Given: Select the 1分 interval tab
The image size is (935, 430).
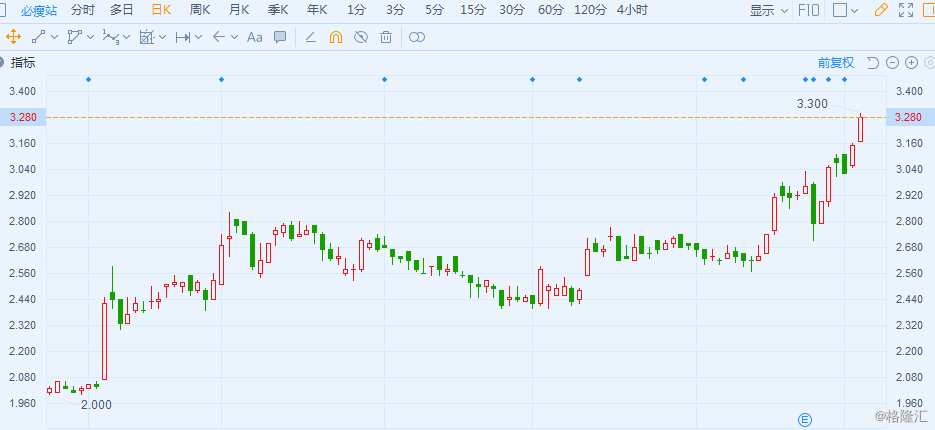Looking at the screenshot, I should point(356,10).
